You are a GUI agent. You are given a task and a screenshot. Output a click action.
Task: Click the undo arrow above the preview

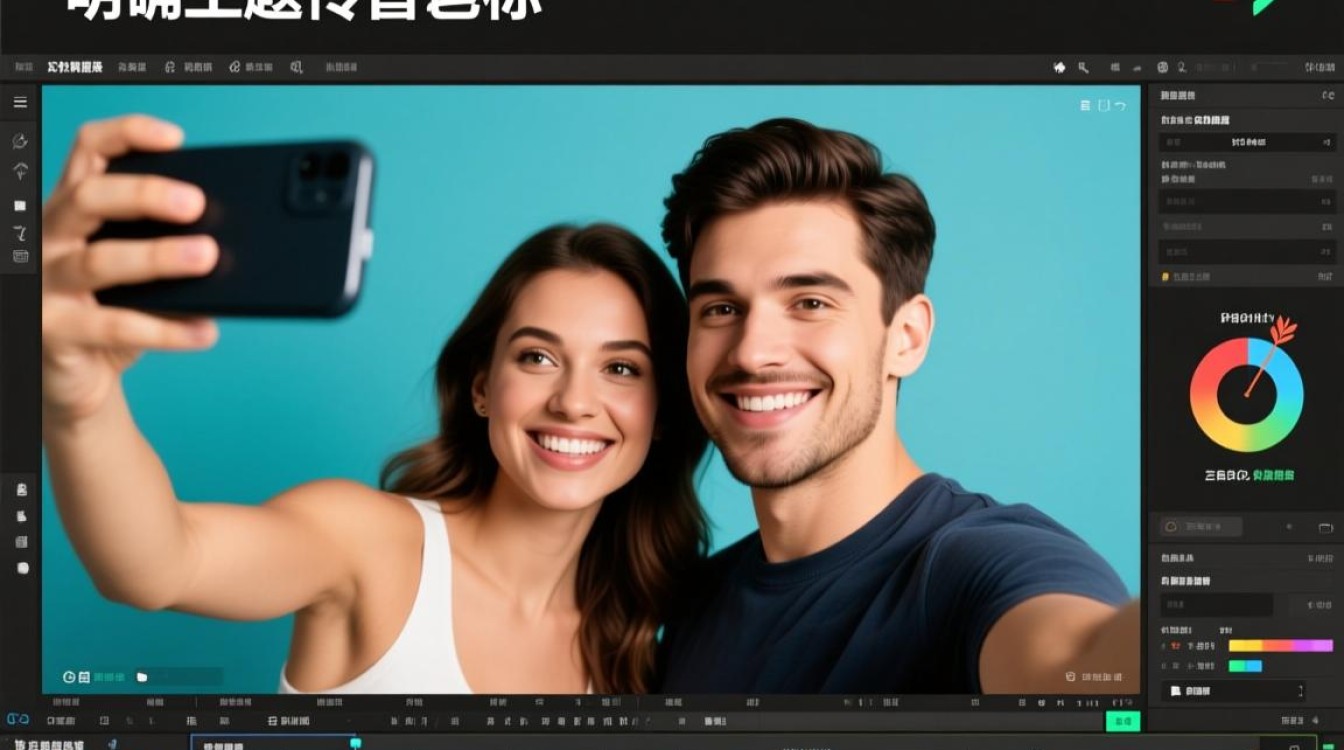coord(1121,105)
